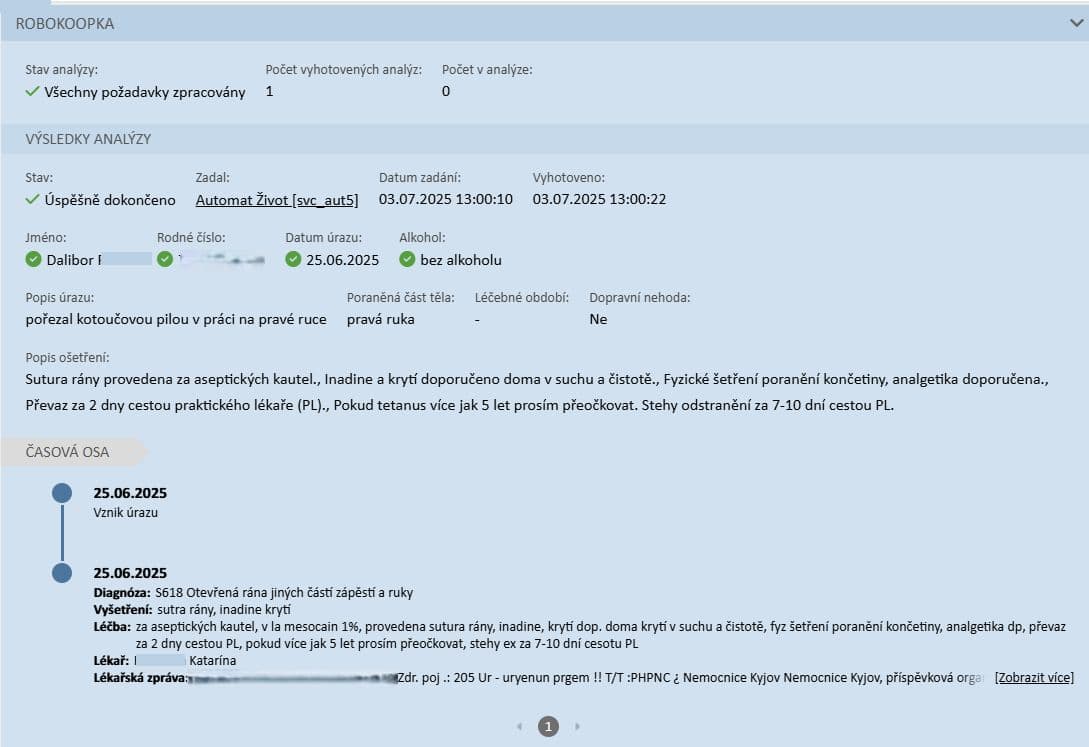Select the green check under 'Rodné číslo'
Viewport: 1089px width, 747px height.
(x=165, y=260)
